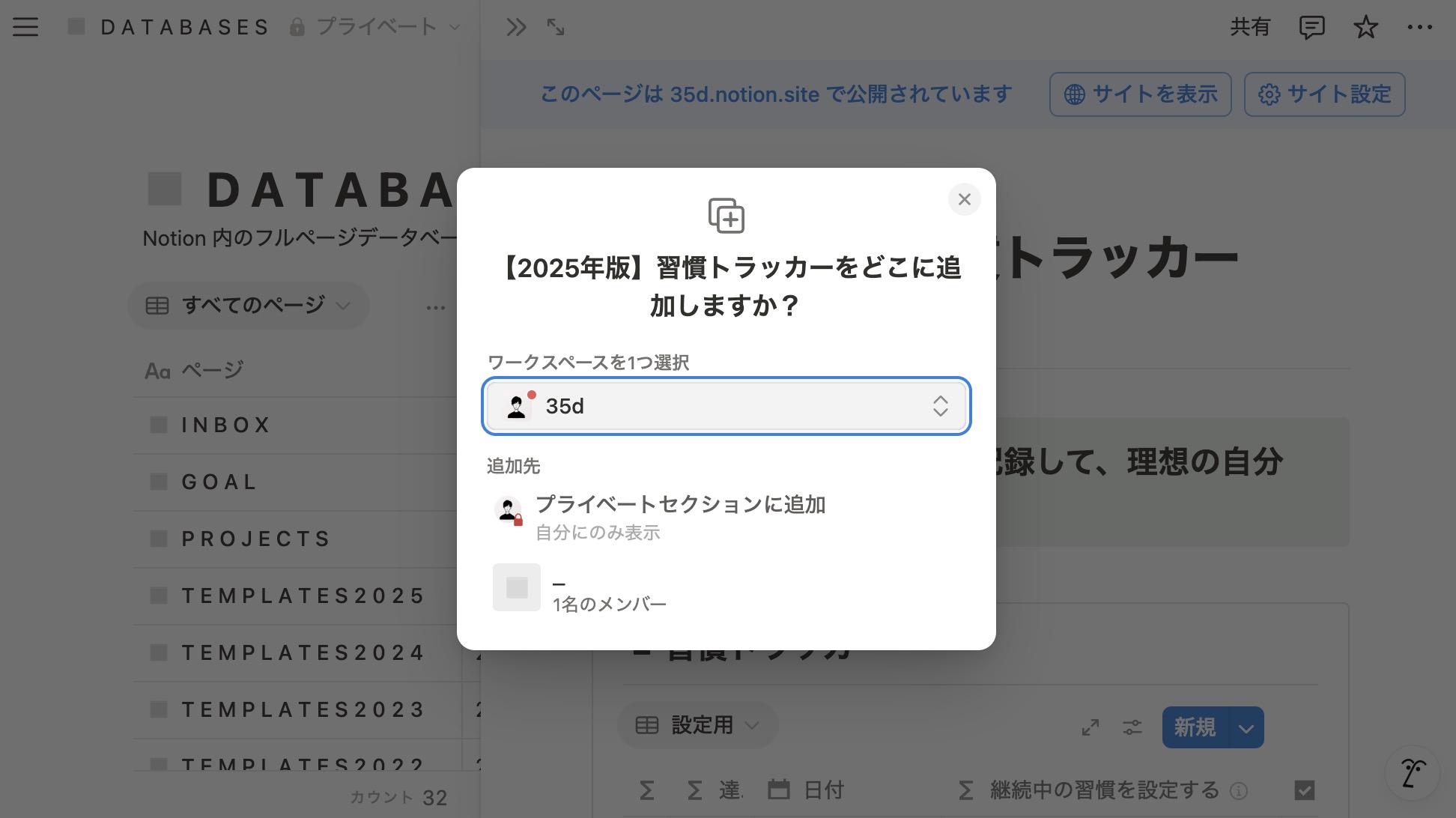Screen dimensions: 1456x818
Task: Click the ページ column header
Action: tap(195, 370)
